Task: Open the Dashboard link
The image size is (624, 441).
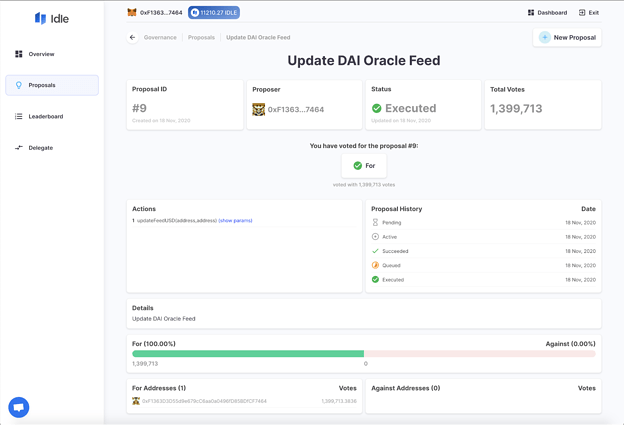Action: (x=548, y=13)
